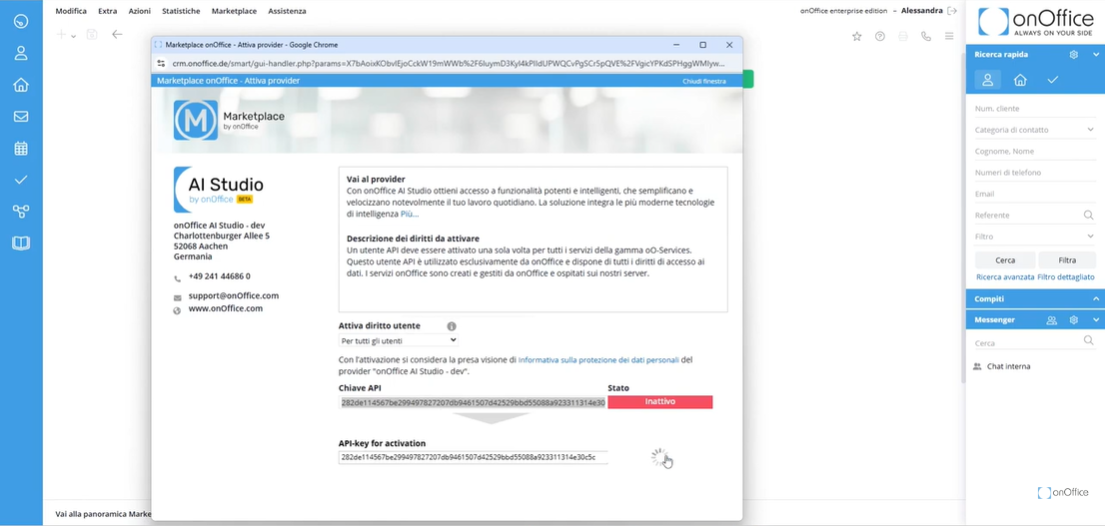Open Informativa sulla protezione dei dati personali link

pyautogui.click(x=598, y=360)
